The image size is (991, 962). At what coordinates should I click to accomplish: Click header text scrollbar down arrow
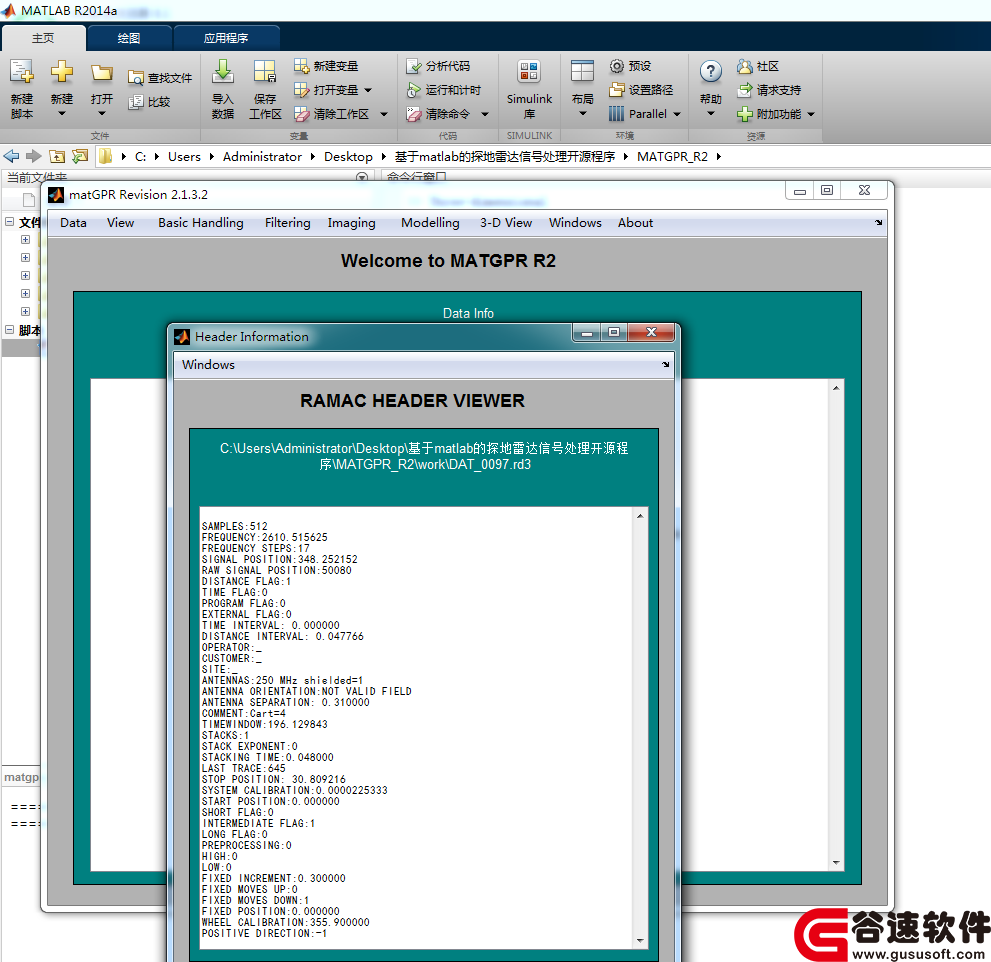640,941
